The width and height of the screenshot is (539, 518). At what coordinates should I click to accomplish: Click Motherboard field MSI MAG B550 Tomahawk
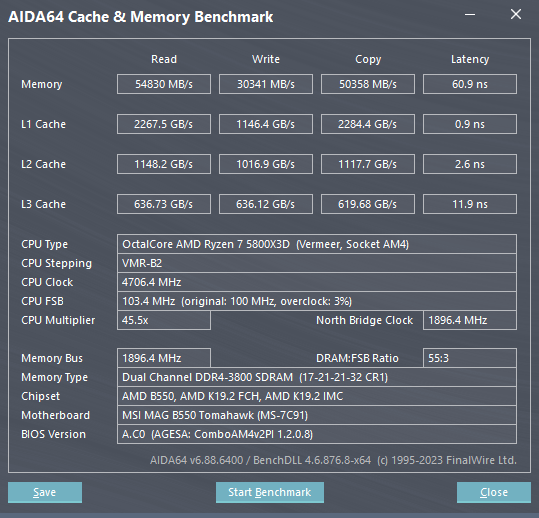point(317,415)
